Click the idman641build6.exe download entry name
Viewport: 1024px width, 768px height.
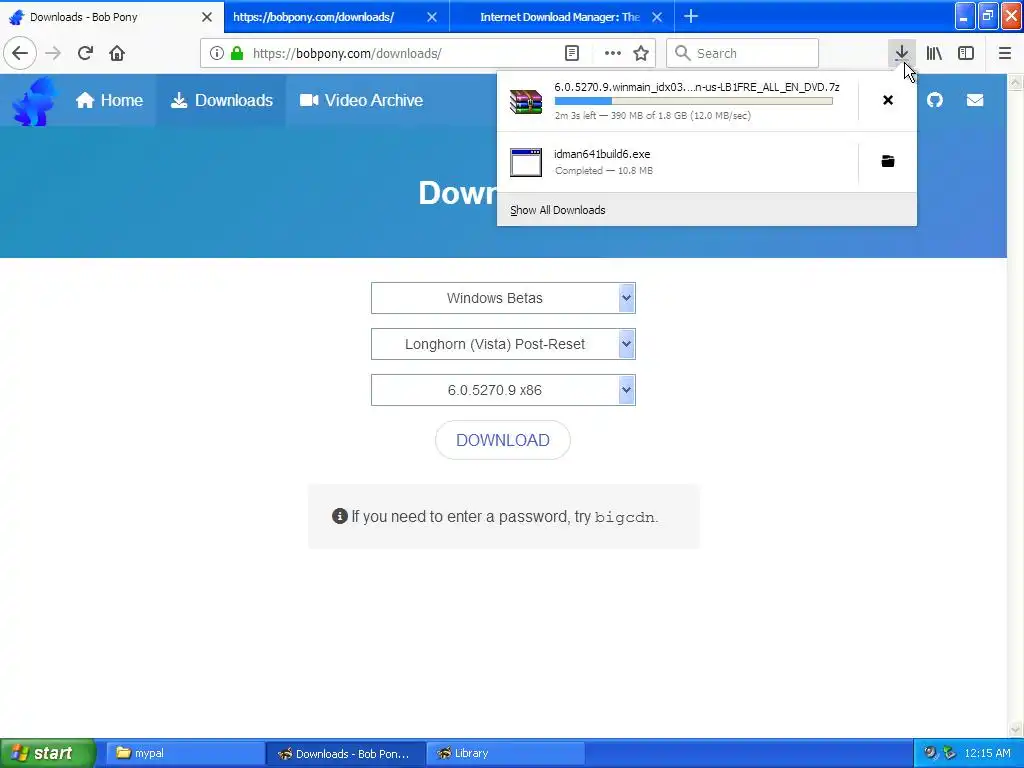tap(602, 154)
